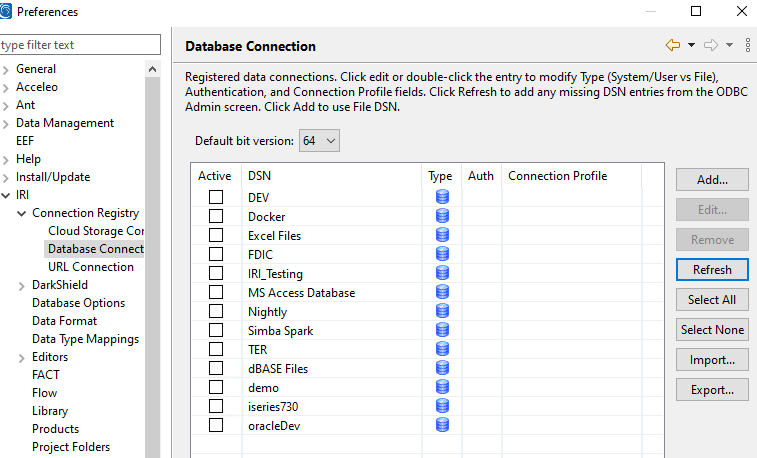Click the forward navigation arrow icon

click(x=712, y=45)
